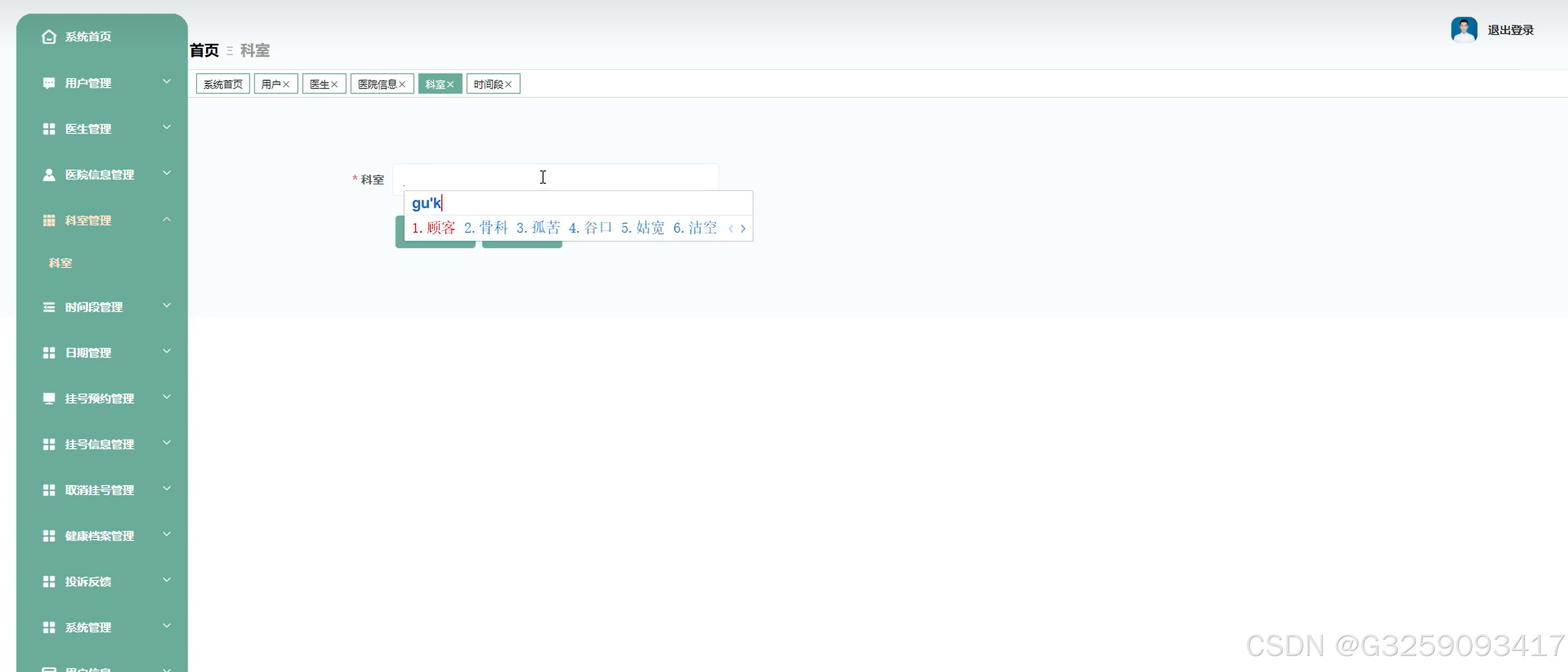
Task: Expand the 取消挂号管理 menu chevron
Action: (167, 488)
